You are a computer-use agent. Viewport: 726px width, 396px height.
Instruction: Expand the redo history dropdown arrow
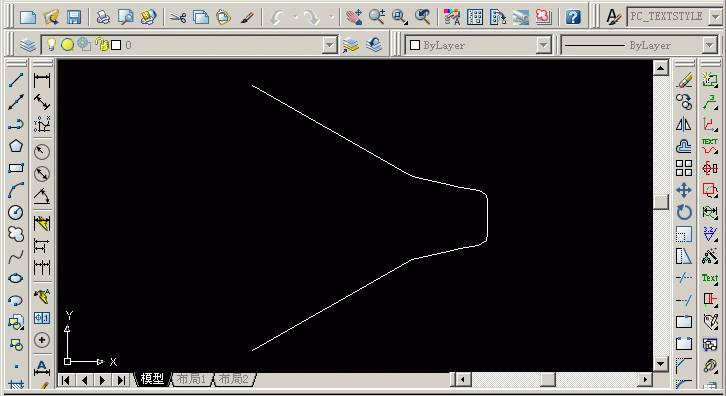pyautogui.click(x=331, y=18)
